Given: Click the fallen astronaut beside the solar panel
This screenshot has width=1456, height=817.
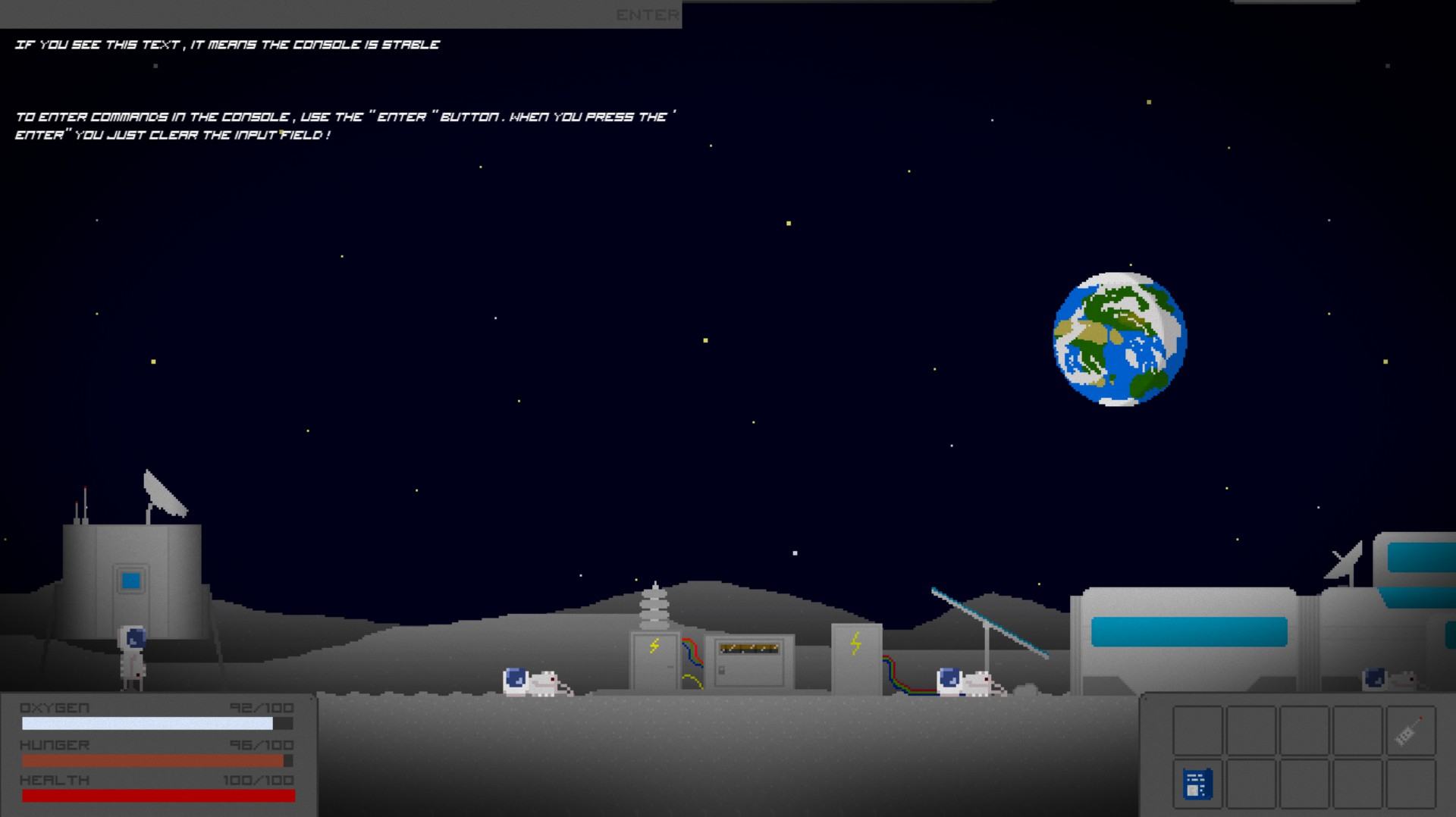Looking at the screenshot, I should click(967, 682).
